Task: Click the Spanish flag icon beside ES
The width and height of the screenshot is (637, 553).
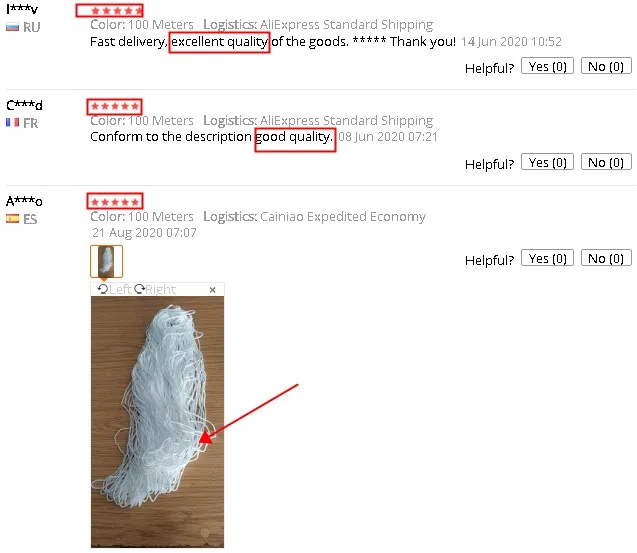Action: pos(13,219)
